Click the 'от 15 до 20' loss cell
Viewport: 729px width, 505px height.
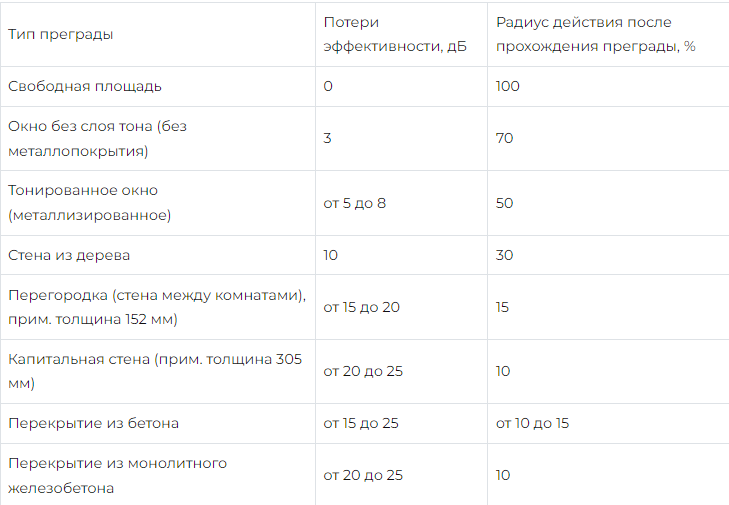361,307
